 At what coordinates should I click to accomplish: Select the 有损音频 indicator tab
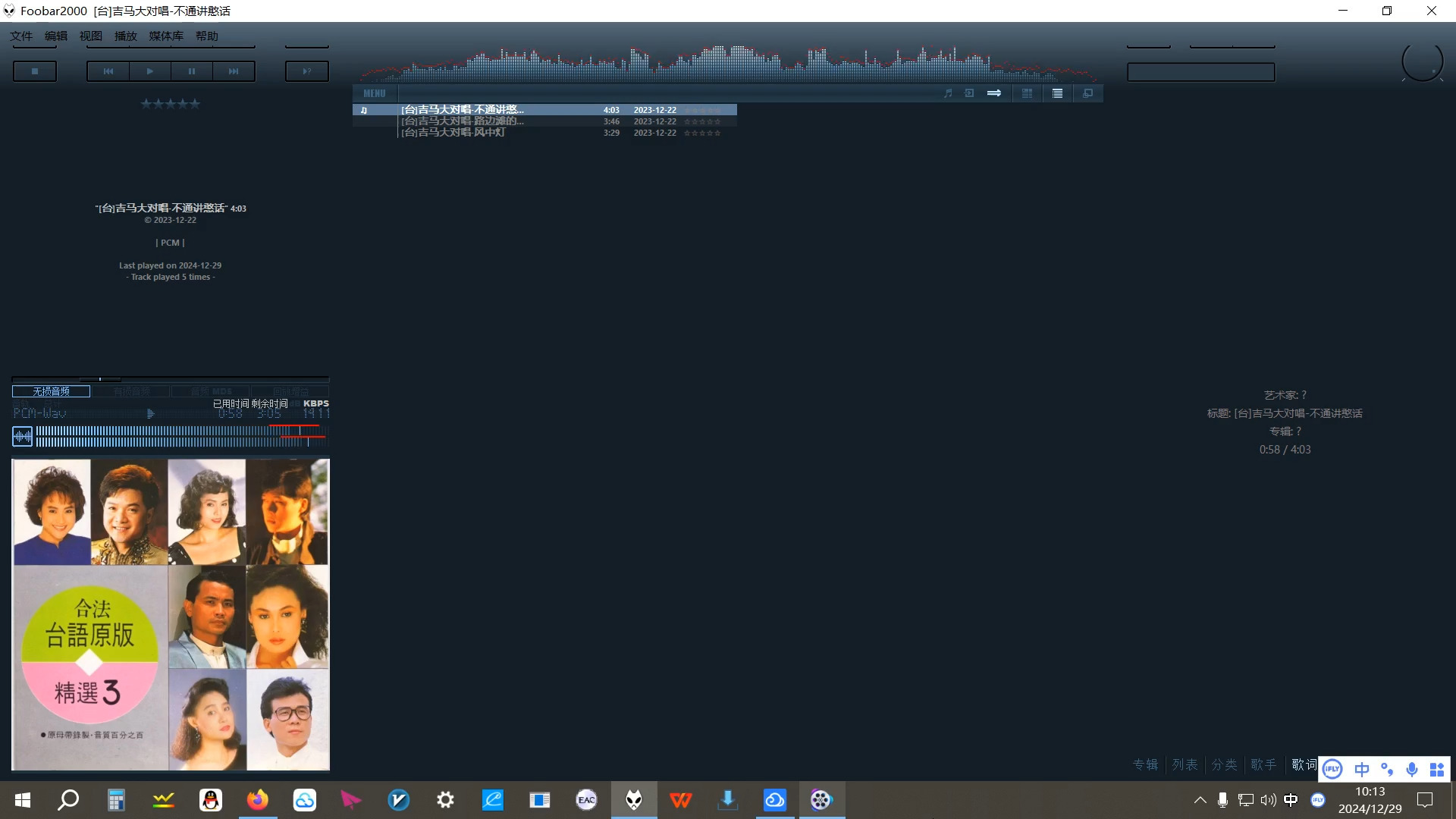tap(131, 391)
